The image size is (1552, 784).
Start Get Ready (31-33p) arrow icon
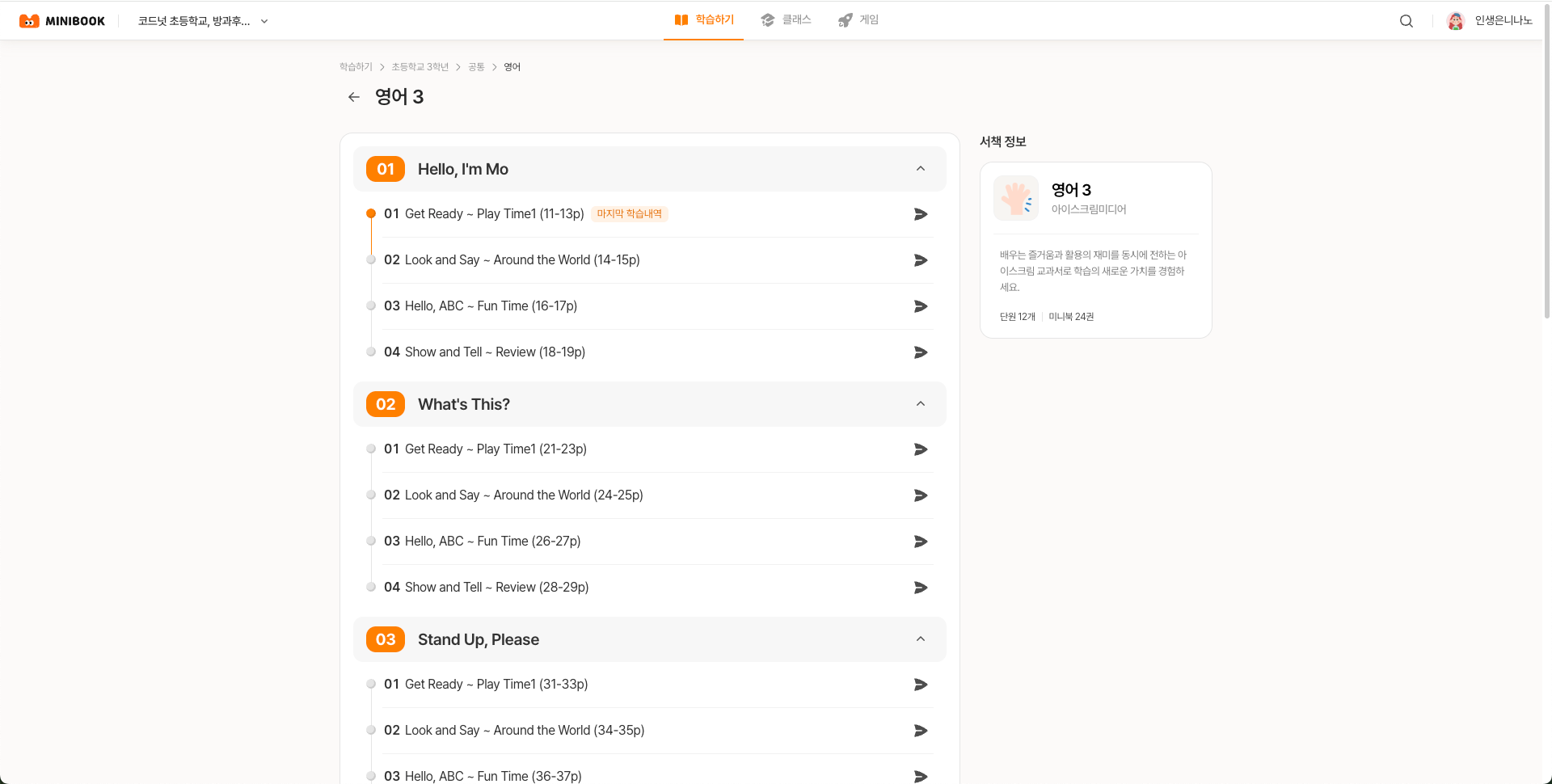tap(920, 685)
